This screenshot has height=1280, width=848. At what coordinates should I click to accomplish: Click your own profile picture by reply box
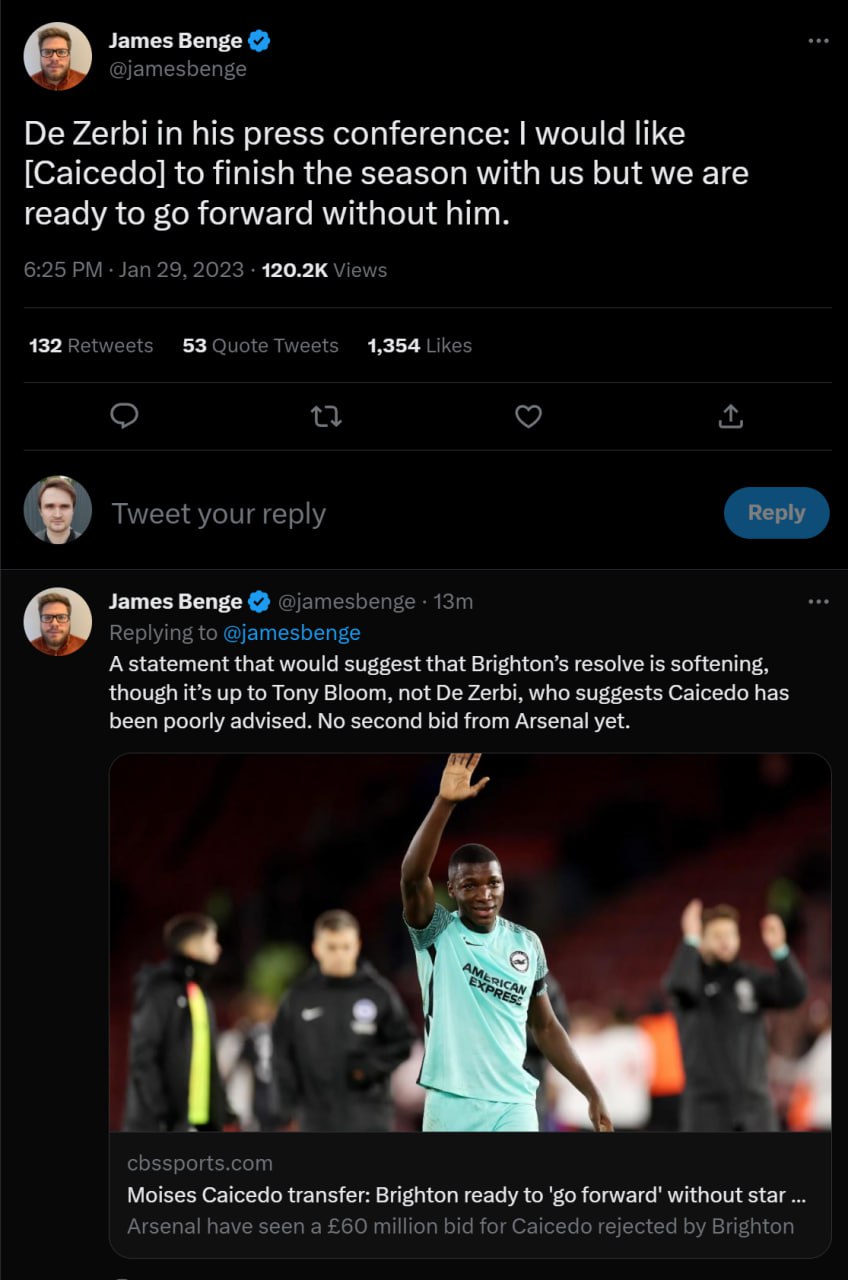[x=58, y=510]
